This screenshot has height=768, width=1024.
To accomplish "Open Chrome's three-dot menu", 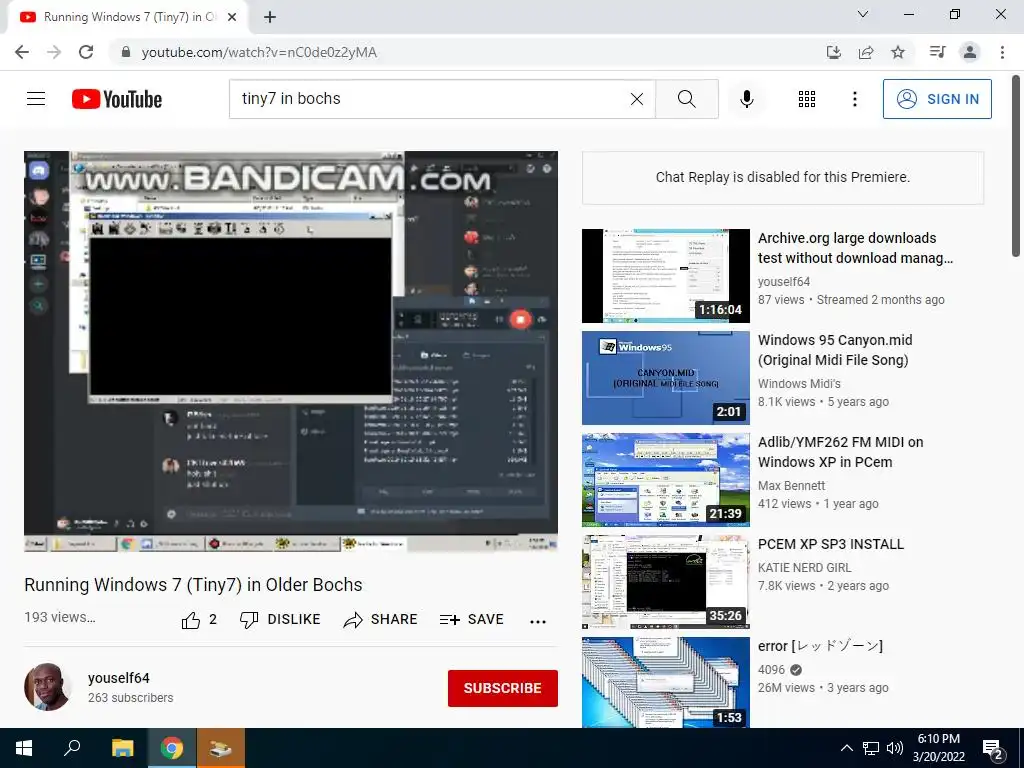I will (x=1002, y=52).
